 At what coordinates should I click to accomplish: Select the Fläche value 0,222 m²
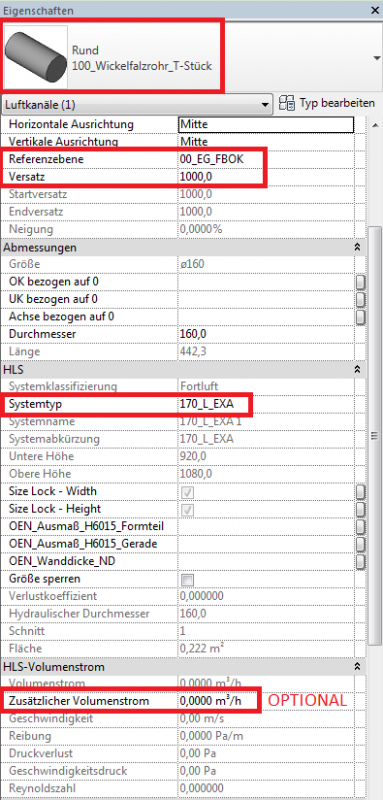click(x=202, y=648)
